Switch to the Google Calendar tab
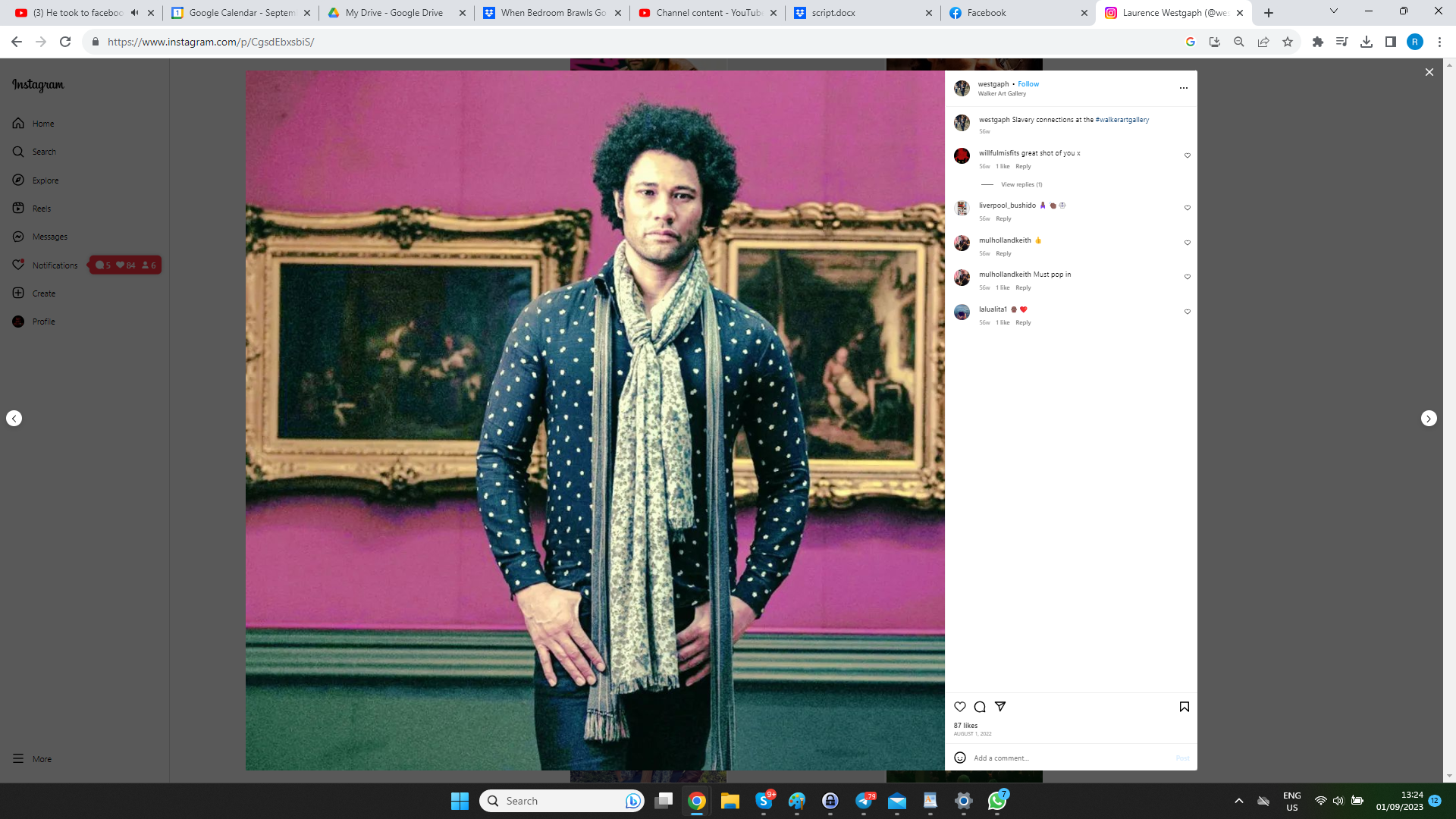This screenshot has height=819, width=1456. pyautogui.click(x=240, y=13)
